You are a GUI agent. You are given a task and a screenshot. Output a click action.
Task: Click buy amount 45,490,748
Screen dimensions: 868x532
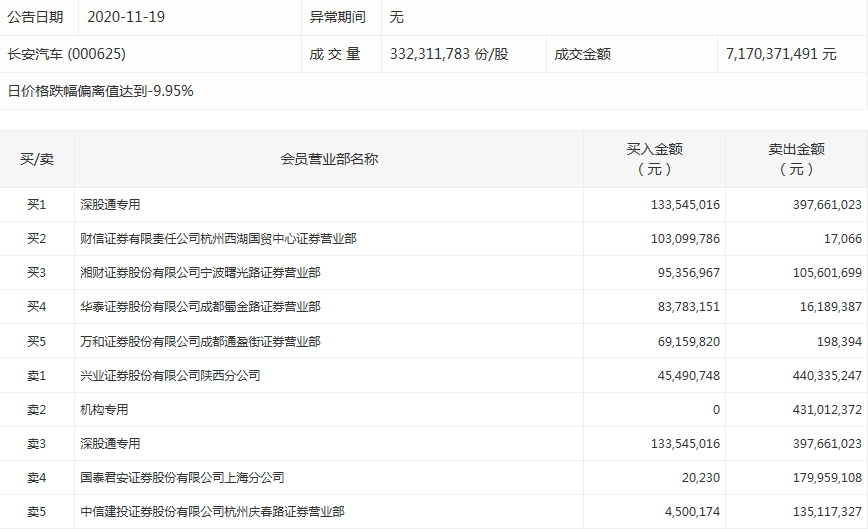click(689, 376)
